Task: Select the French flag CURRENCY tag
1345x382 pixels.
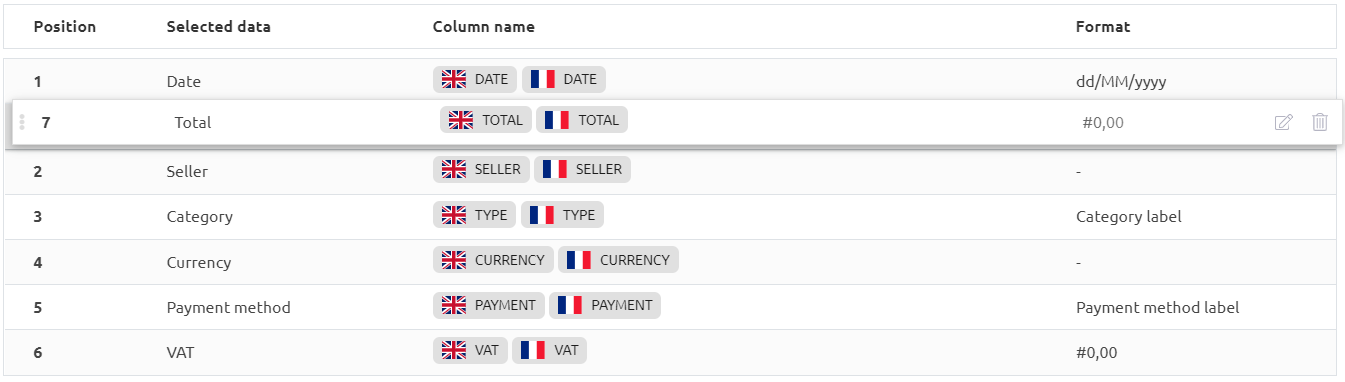Action: click(x=618, y=260)
